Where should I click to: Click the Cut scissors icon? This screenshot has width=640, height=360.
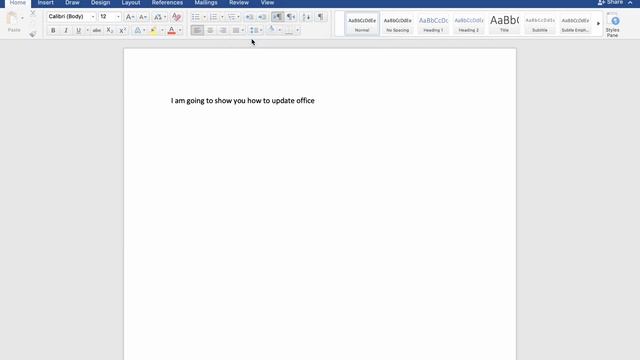point(33,14)
